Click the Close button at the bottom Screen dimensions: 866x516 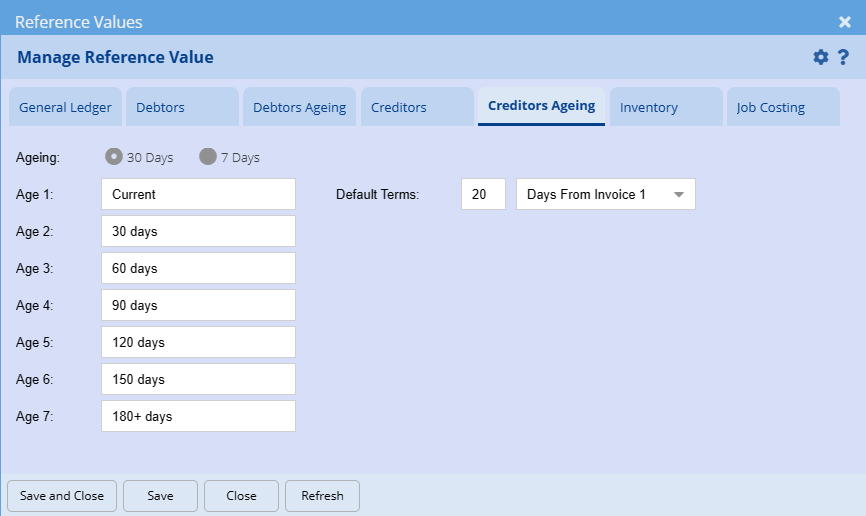241,495
